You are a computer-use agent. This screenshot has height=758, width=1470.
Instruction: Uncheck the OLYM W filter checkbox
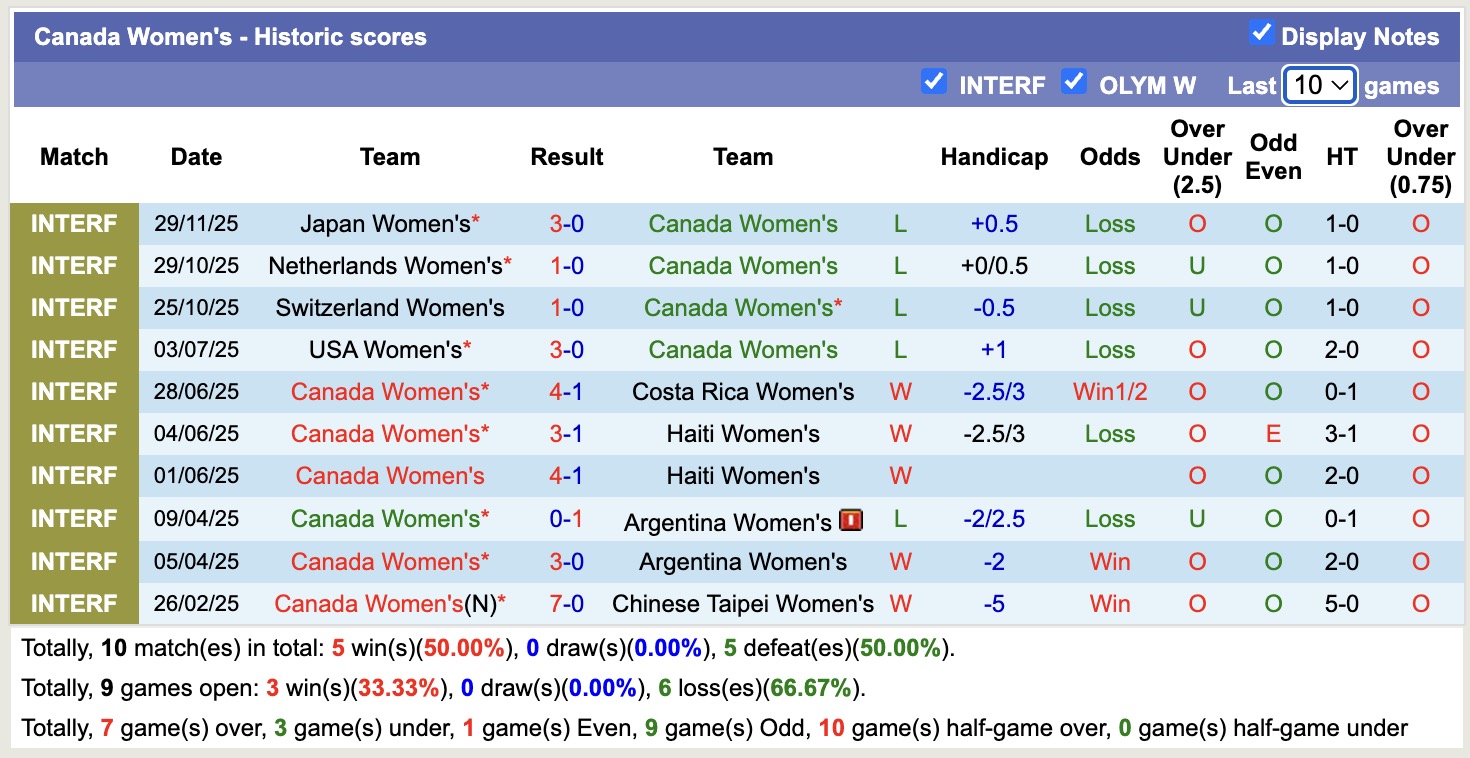click(1074, 82)
